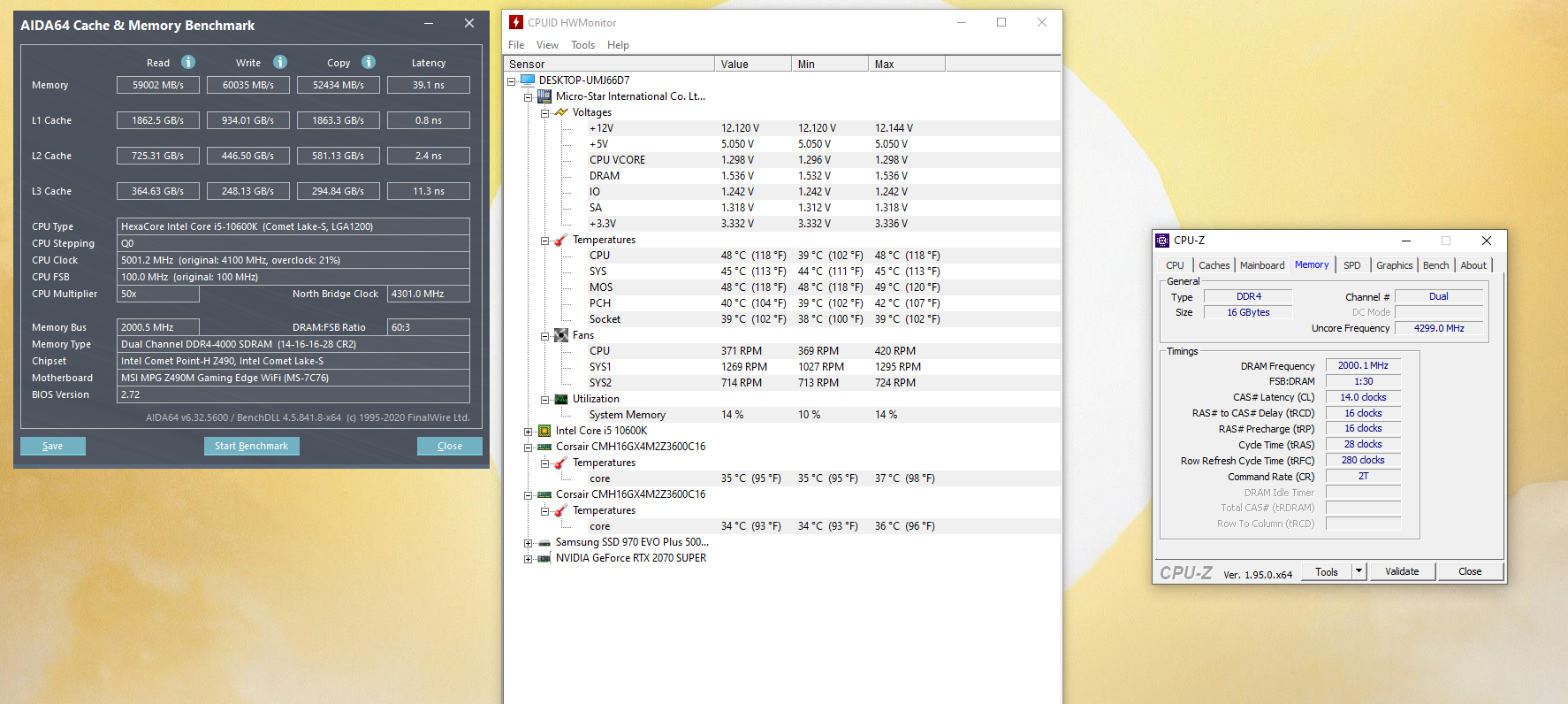Click the first Corsair memory module icon

pyautogui.click(x=544, y=446)
